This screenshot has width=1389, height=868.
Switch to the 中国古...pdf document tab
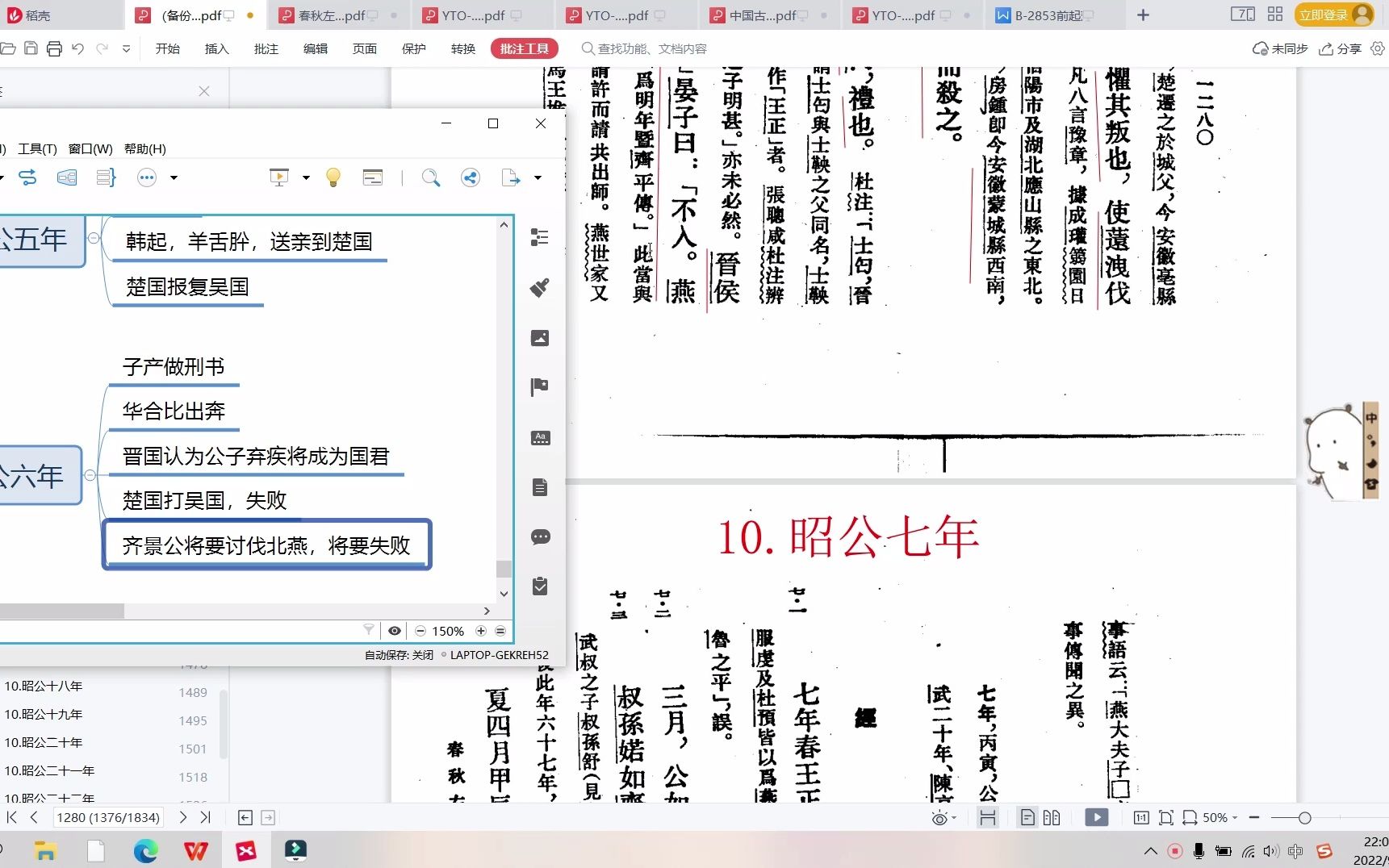click(770, 15)
